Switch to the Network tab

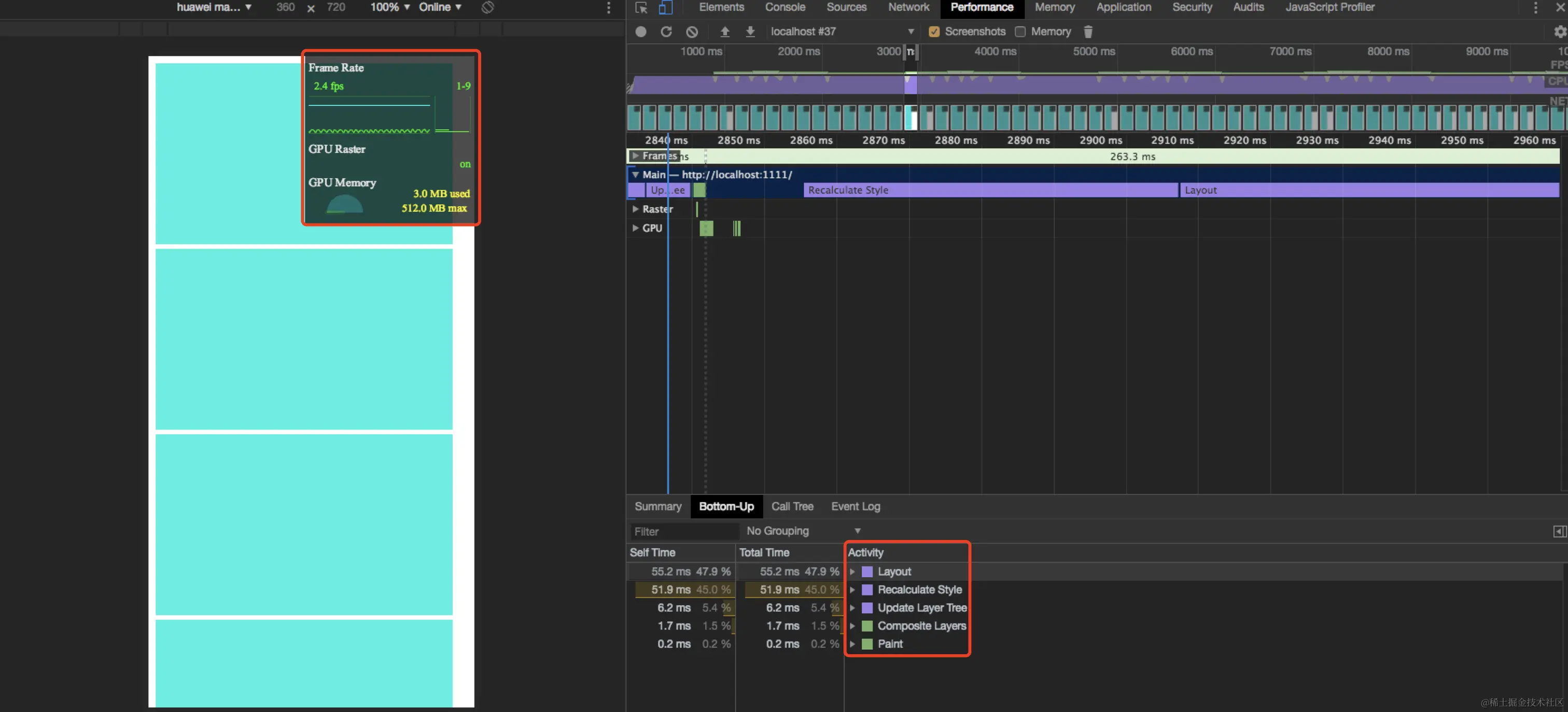[x=908, y=7]
